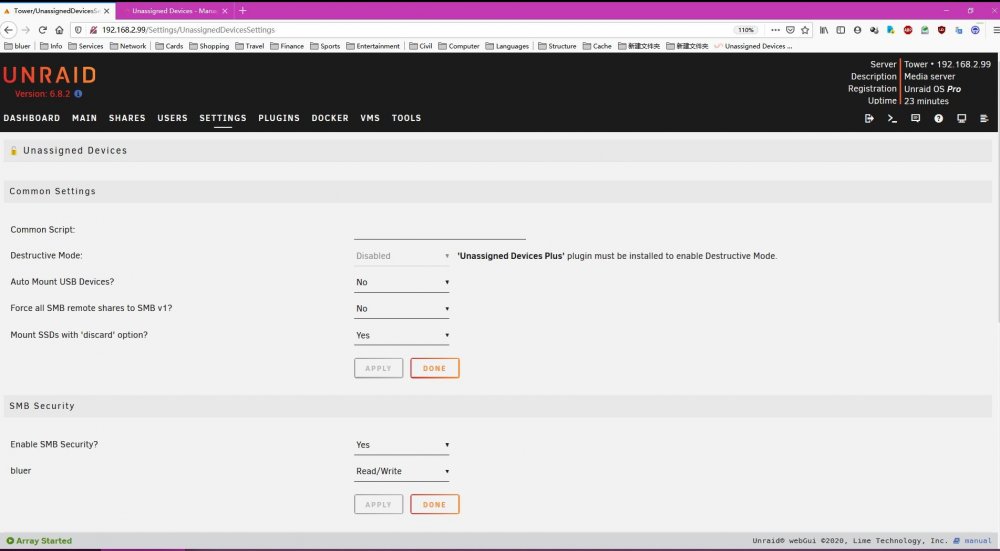Click the red ABP adblock extension icon
Viewport: 1000px width, 551px height.
(x=908, y=30)
